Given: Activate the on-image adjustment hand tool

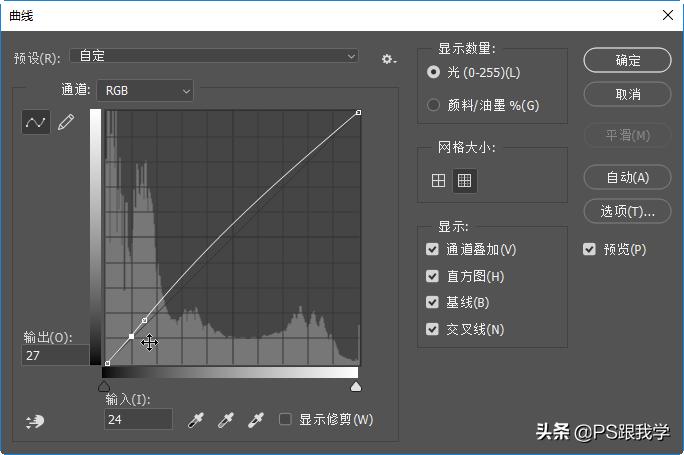Looking at the screenshot, I should coord(35,421).
